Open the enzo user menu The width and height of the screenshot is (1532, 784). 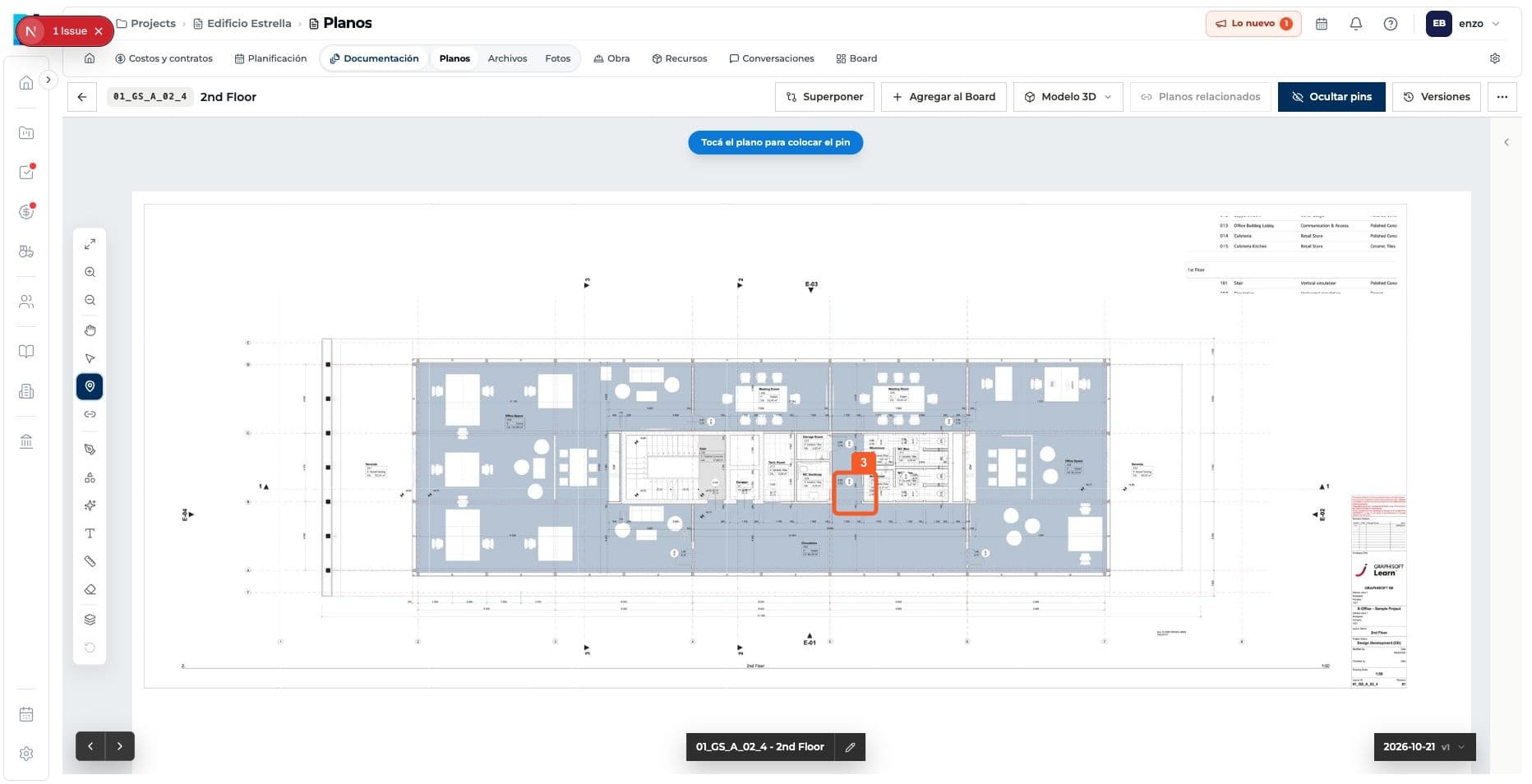tap(1465, 24)
